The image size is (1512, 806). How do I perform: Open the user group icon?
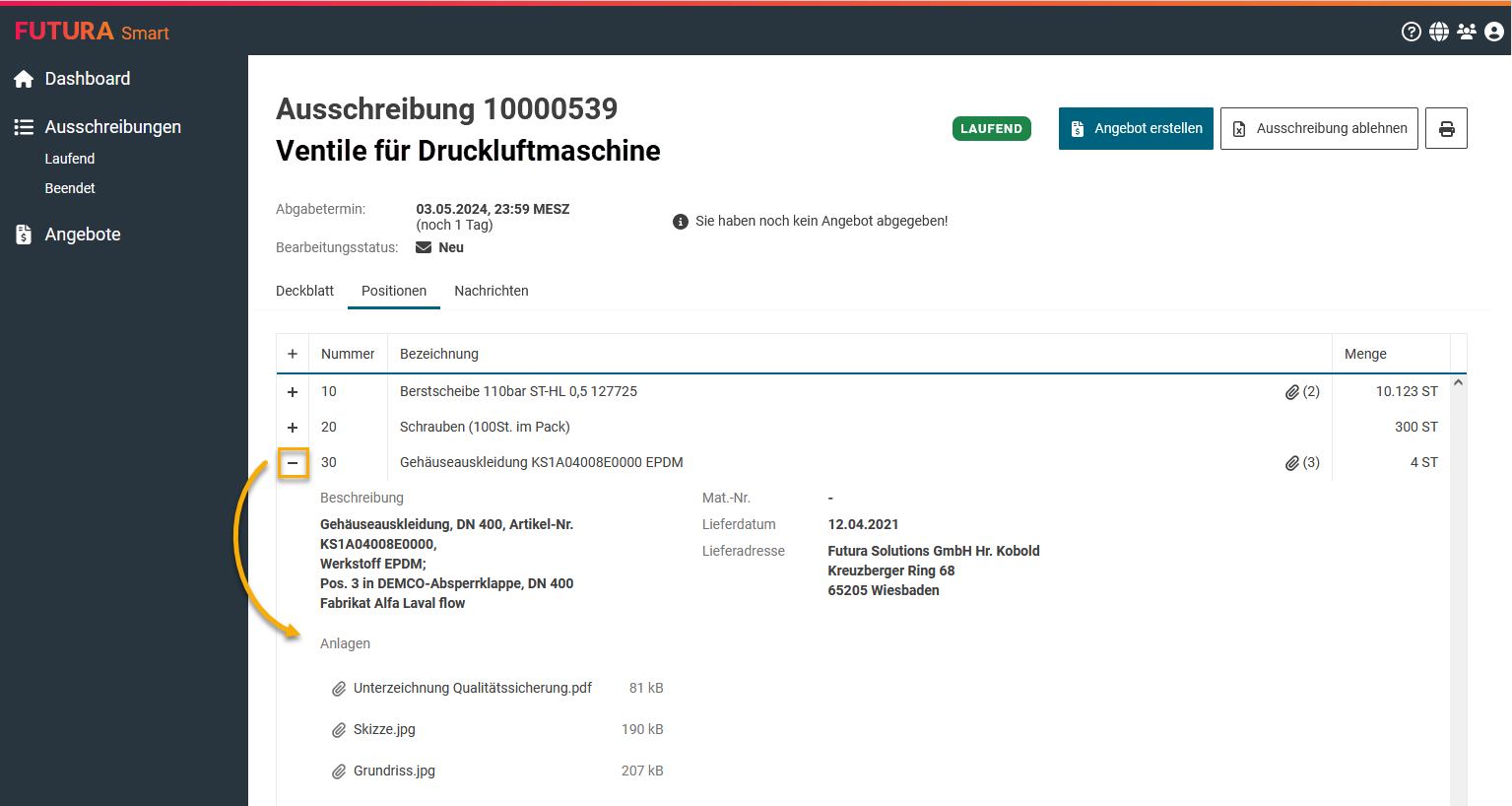click(1467, 32)
